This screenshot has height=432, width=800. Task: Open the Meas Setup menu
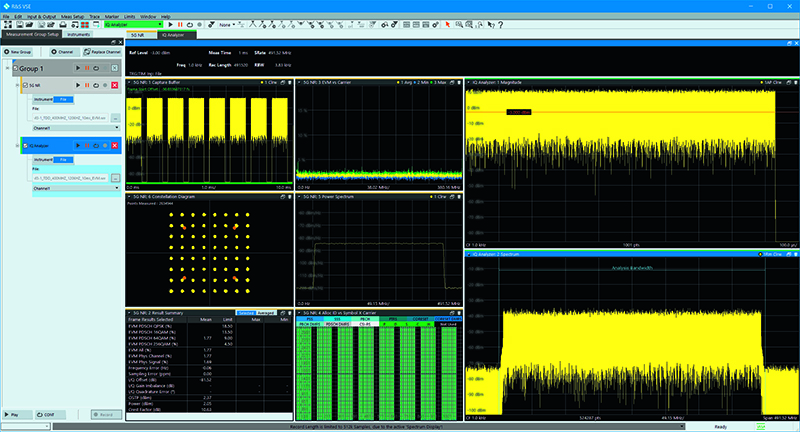73,17
